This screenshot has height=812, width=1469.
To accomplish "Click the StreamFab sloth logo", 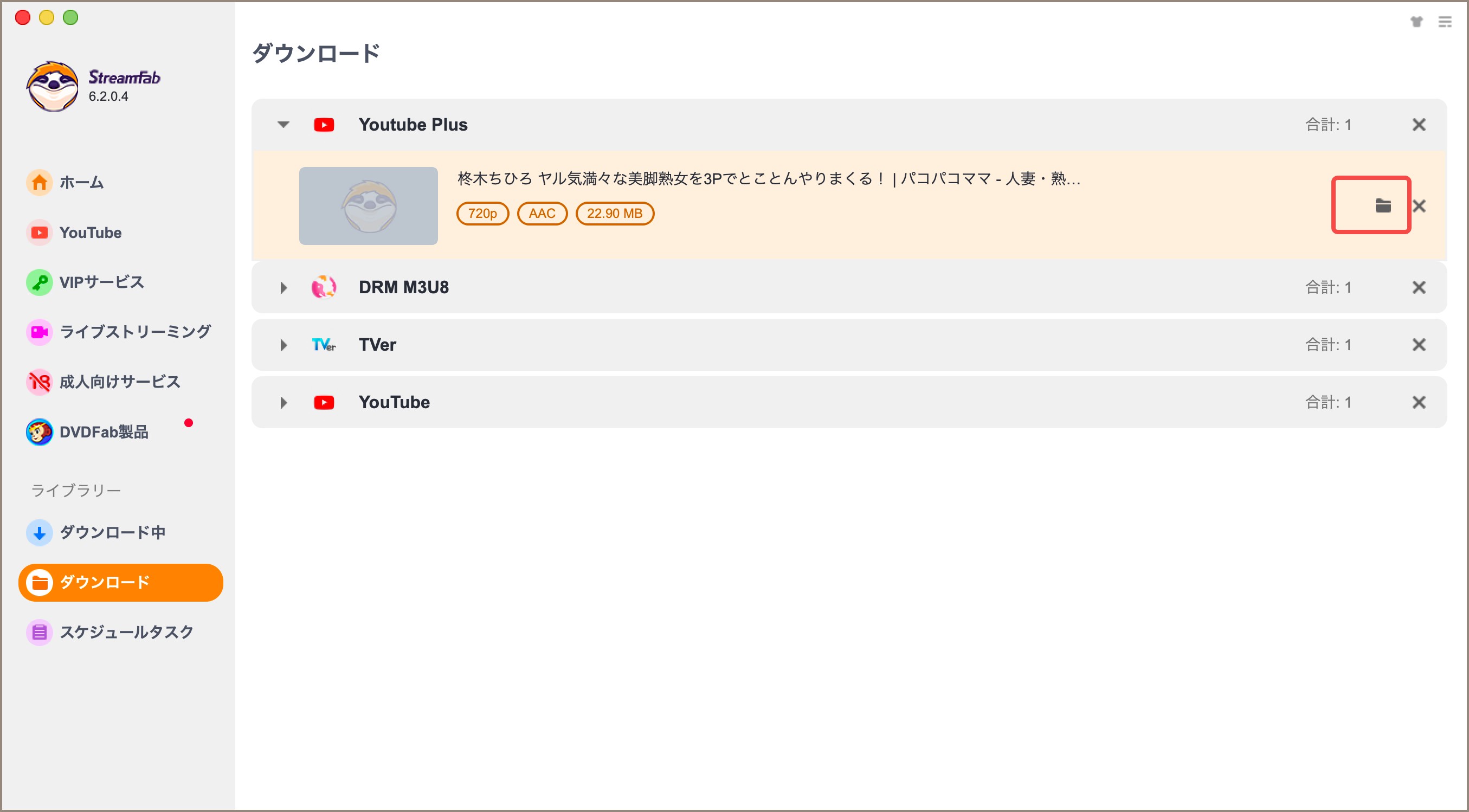I will pyautogui.click(x=53, y=86).
